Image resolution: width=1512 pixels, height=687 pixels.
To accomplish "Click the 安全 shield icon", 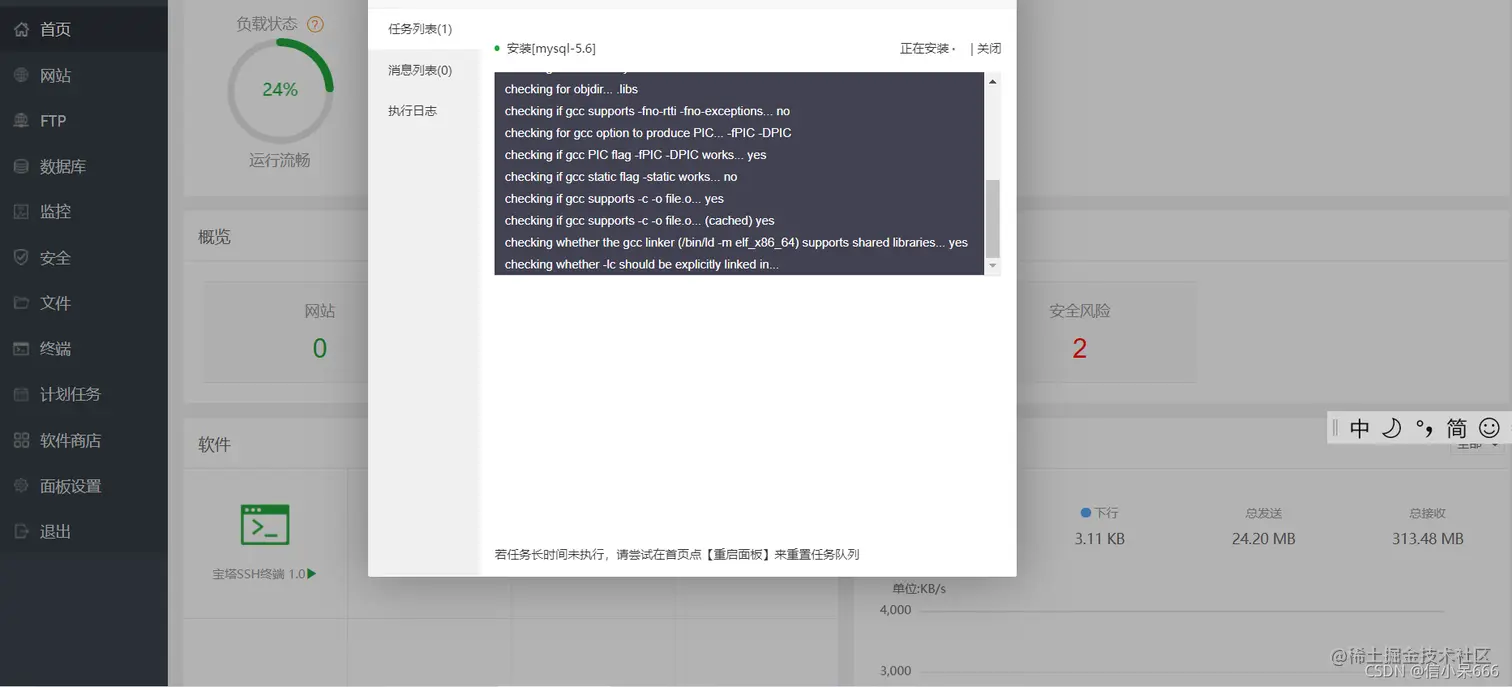I will 21,258.
